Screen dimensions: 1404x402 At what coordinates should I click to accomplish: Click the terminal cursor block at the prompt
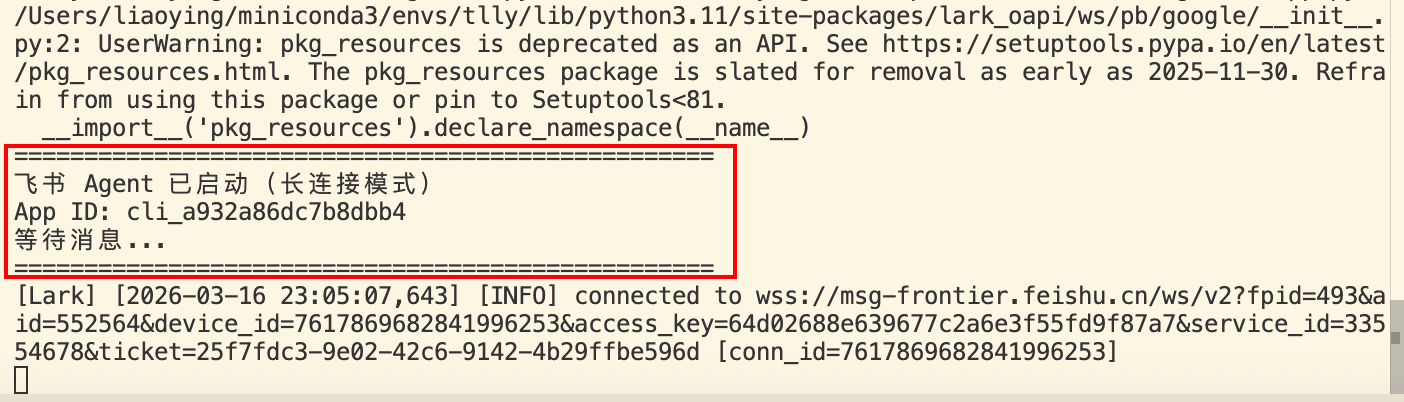(22, 379)
